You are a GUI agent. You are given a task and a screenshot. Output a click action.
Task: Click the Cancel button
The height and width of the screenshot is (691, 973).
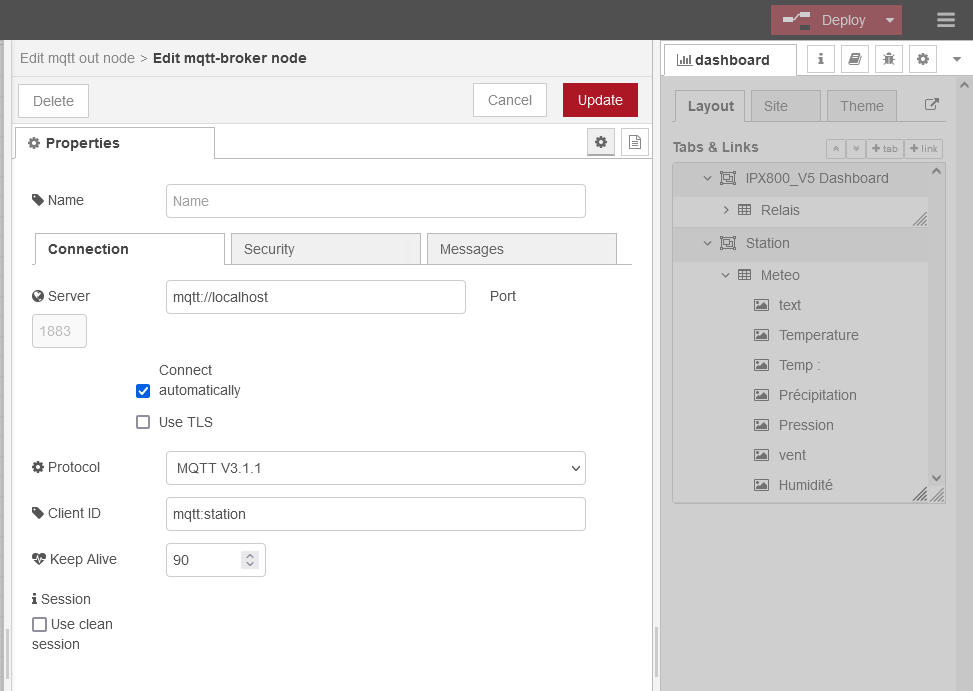pyautogui.click(x=510, y=100)
